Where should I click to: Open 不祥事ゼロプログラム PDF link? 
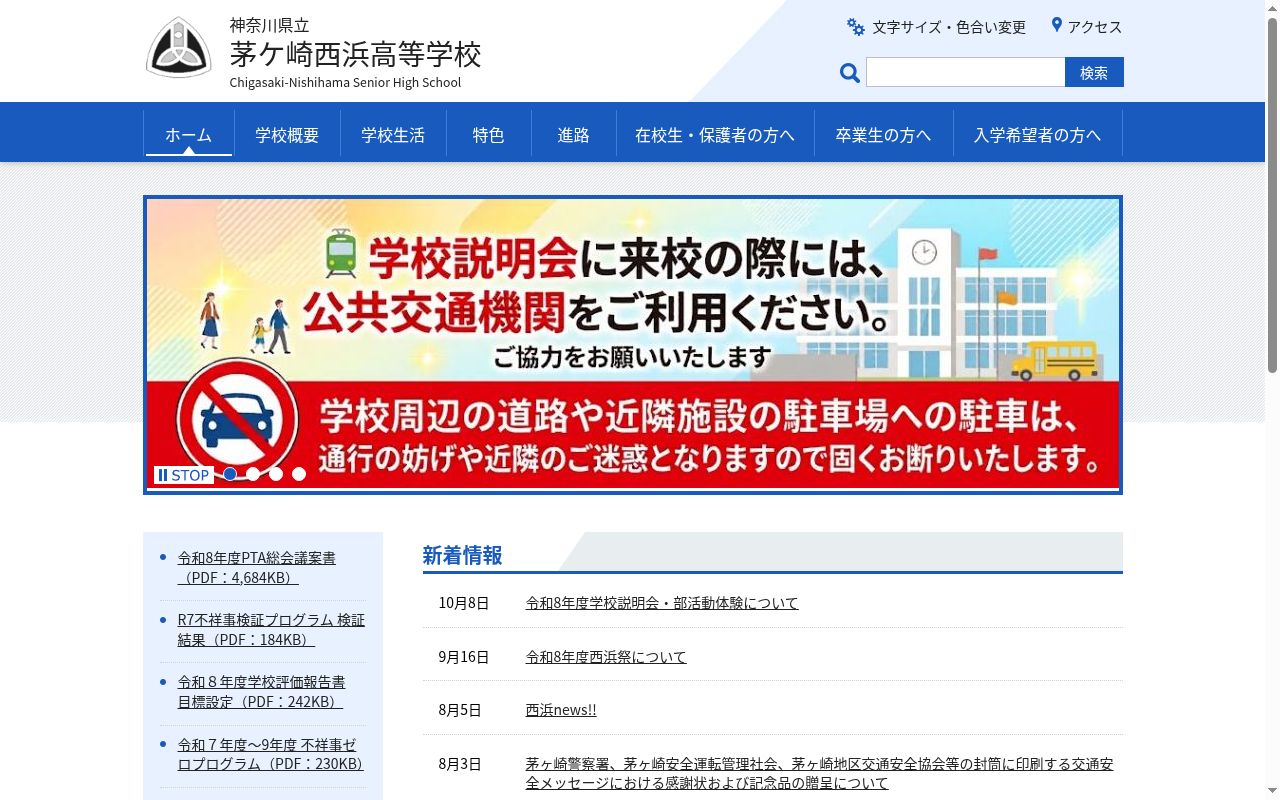pyautogui.click(x=270, y=754)
